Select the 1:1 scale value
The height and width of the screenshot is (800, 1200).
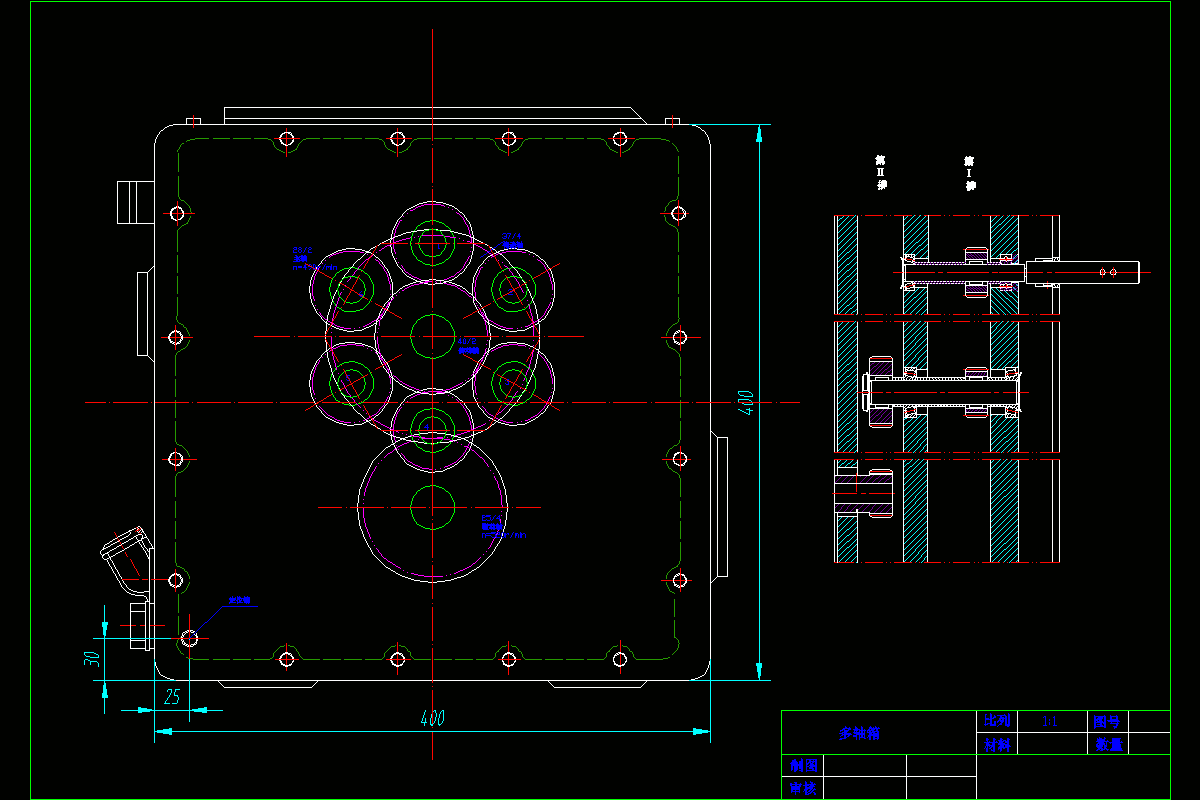coord(1049,721)
